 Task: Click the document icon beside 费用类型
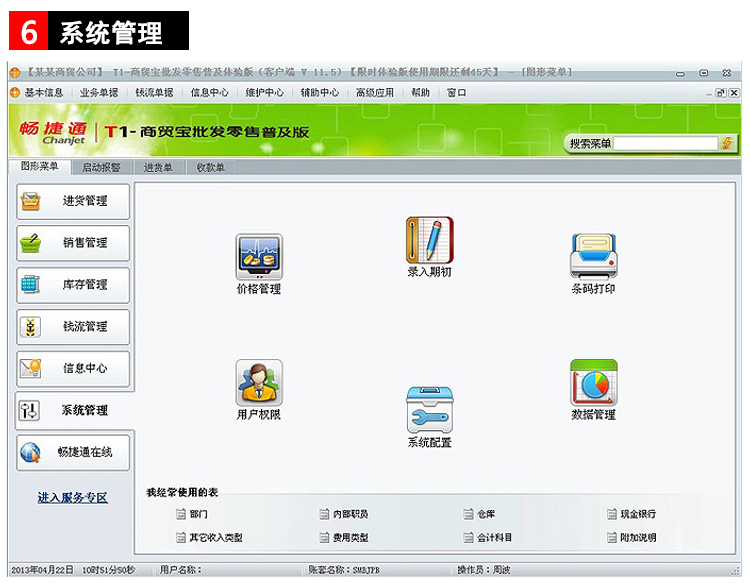[x=324, y=537]
